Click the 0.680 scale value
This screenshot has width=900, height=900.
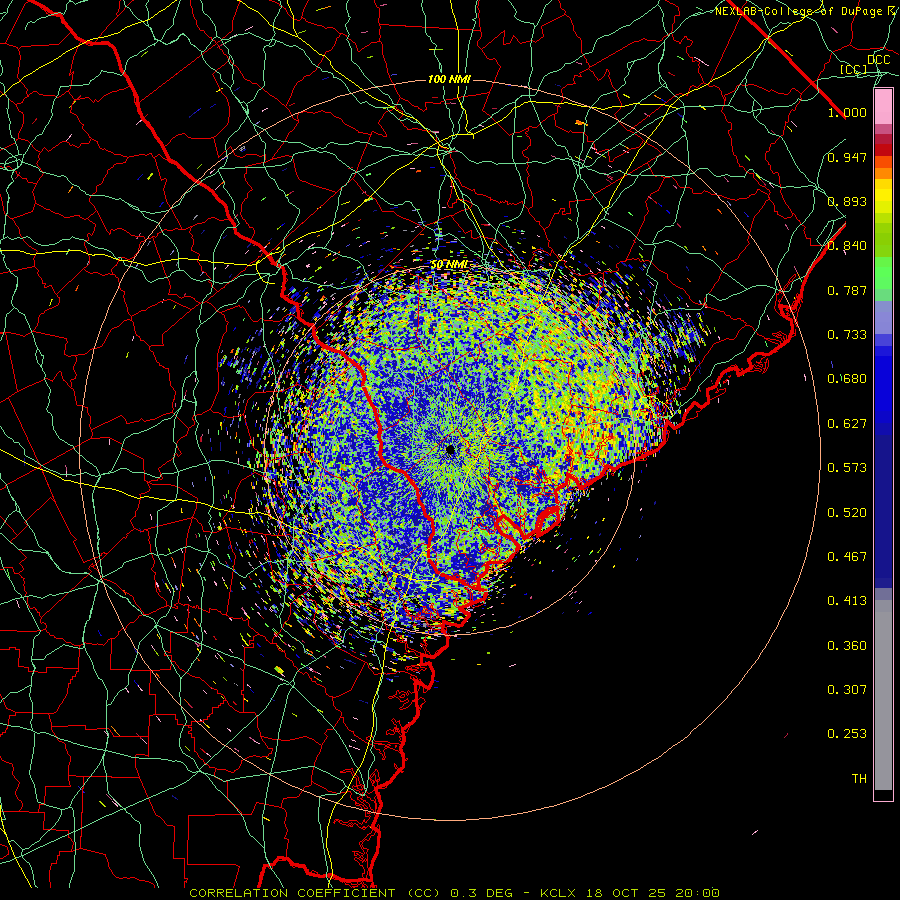pyautogui.click(x=847, y=379)
